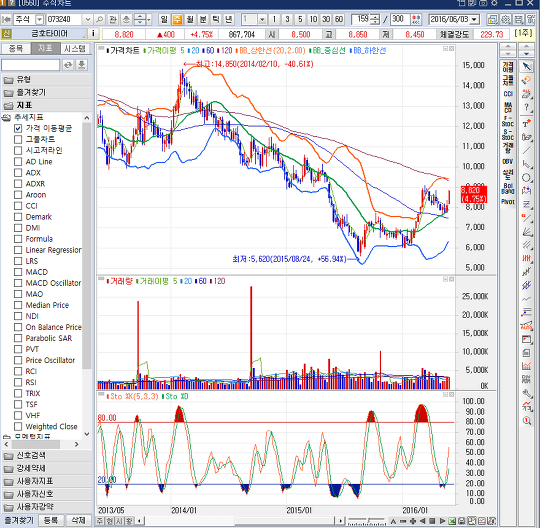540x528 pixels.
Task: Click the jump to first arrow icon
Action: (6, 19)
